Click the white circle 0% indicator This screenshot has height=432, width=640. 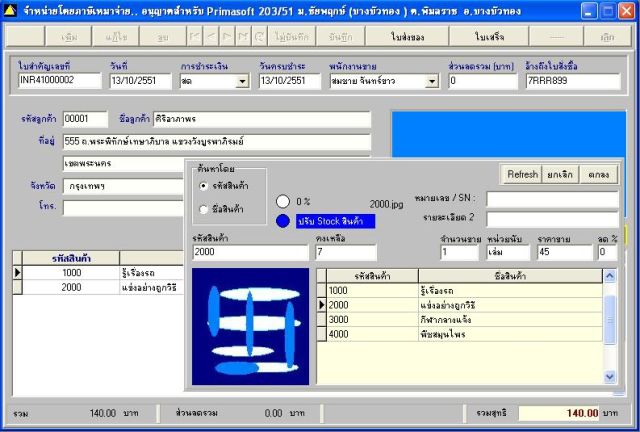click(282, 201)
